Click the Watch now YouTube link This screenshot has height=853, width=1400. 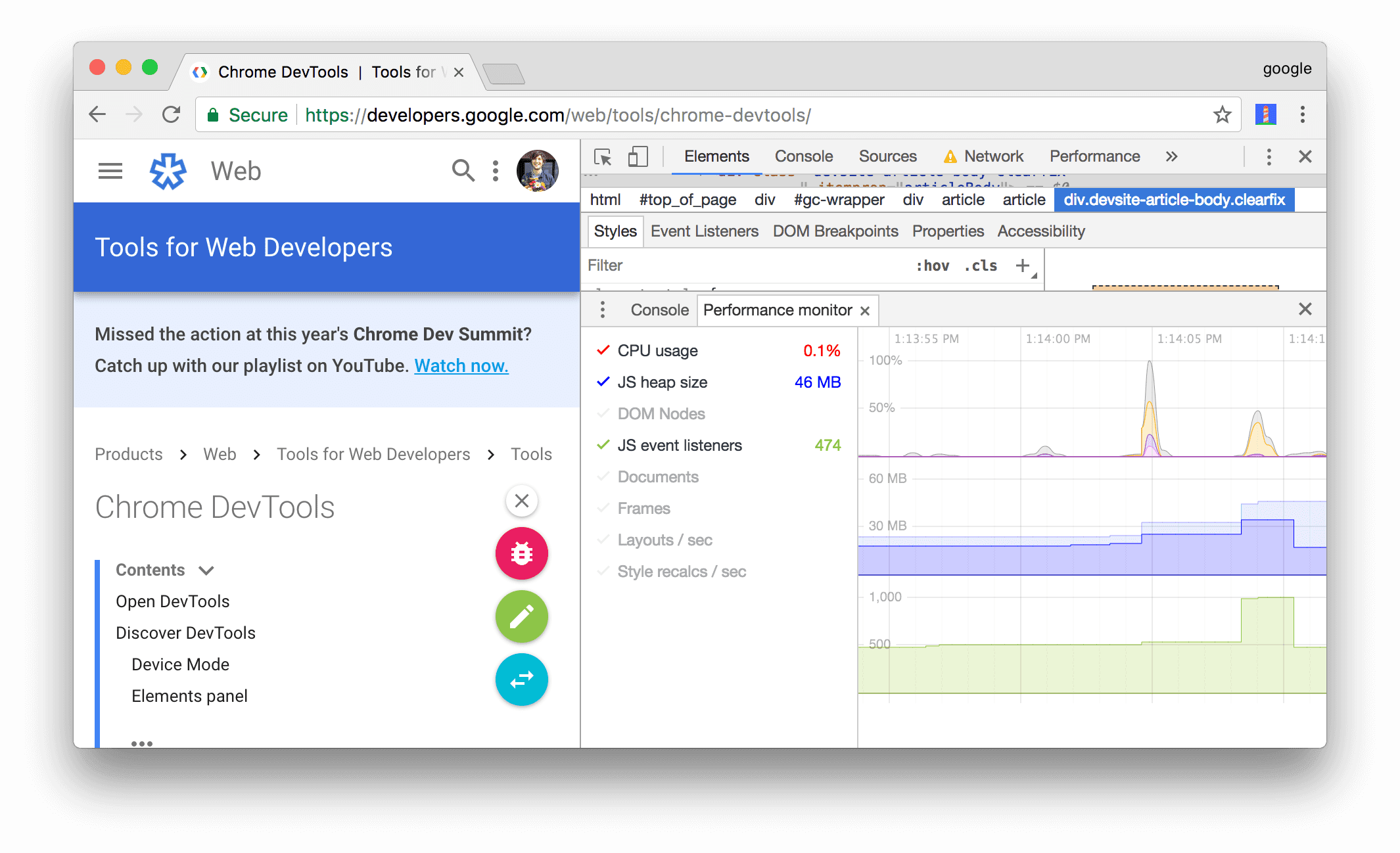click(461, 363)
